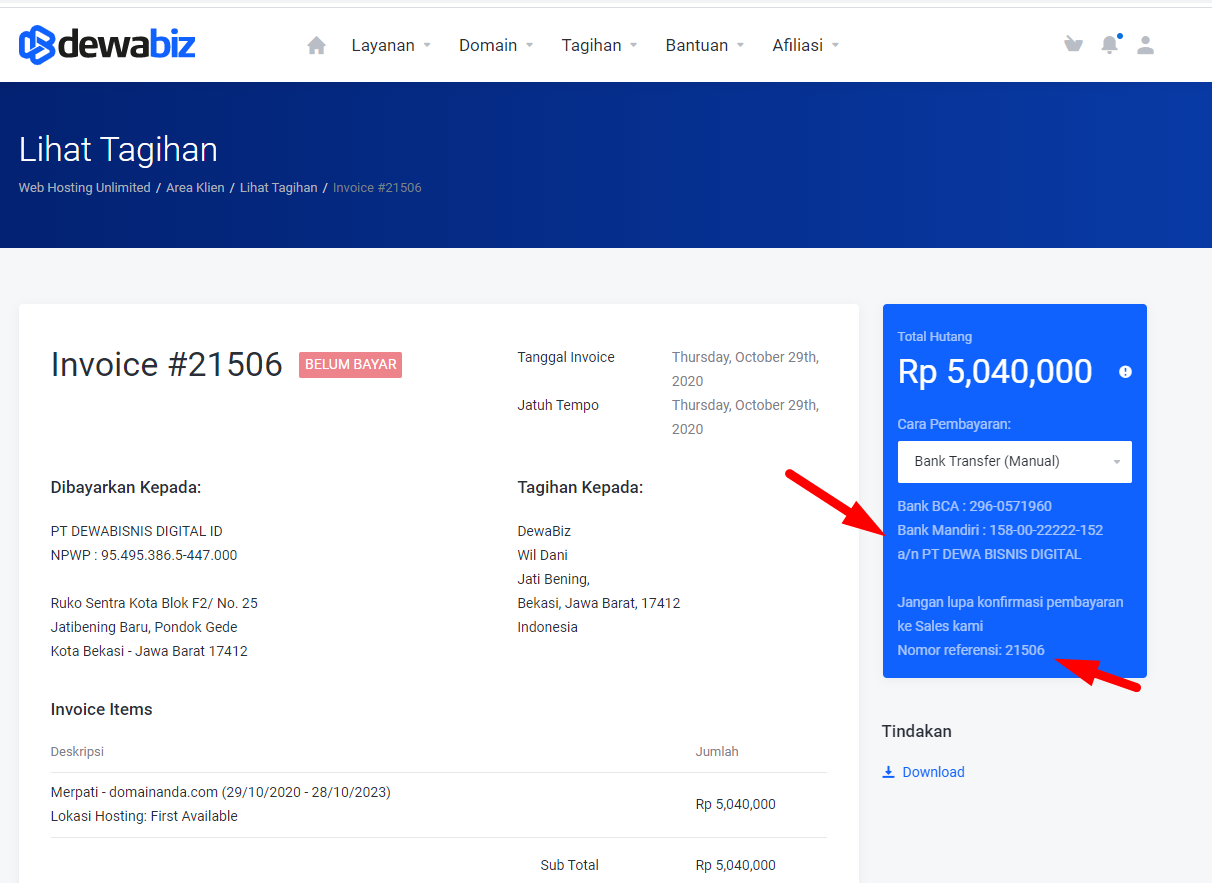This screenshot has height=883, width=1212.
Task: View notifications bell icon
Action: (x=1109, y=45)
